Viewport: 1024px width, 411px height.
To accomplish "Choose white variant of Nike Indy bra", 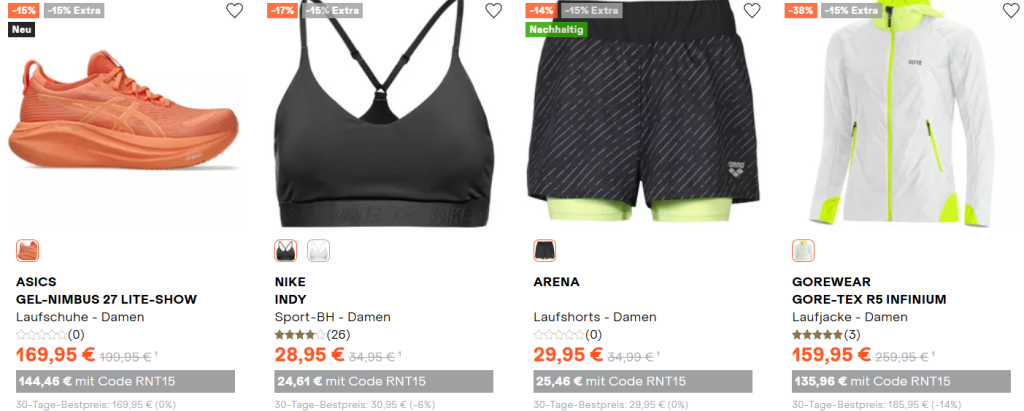I will point(319,251).
